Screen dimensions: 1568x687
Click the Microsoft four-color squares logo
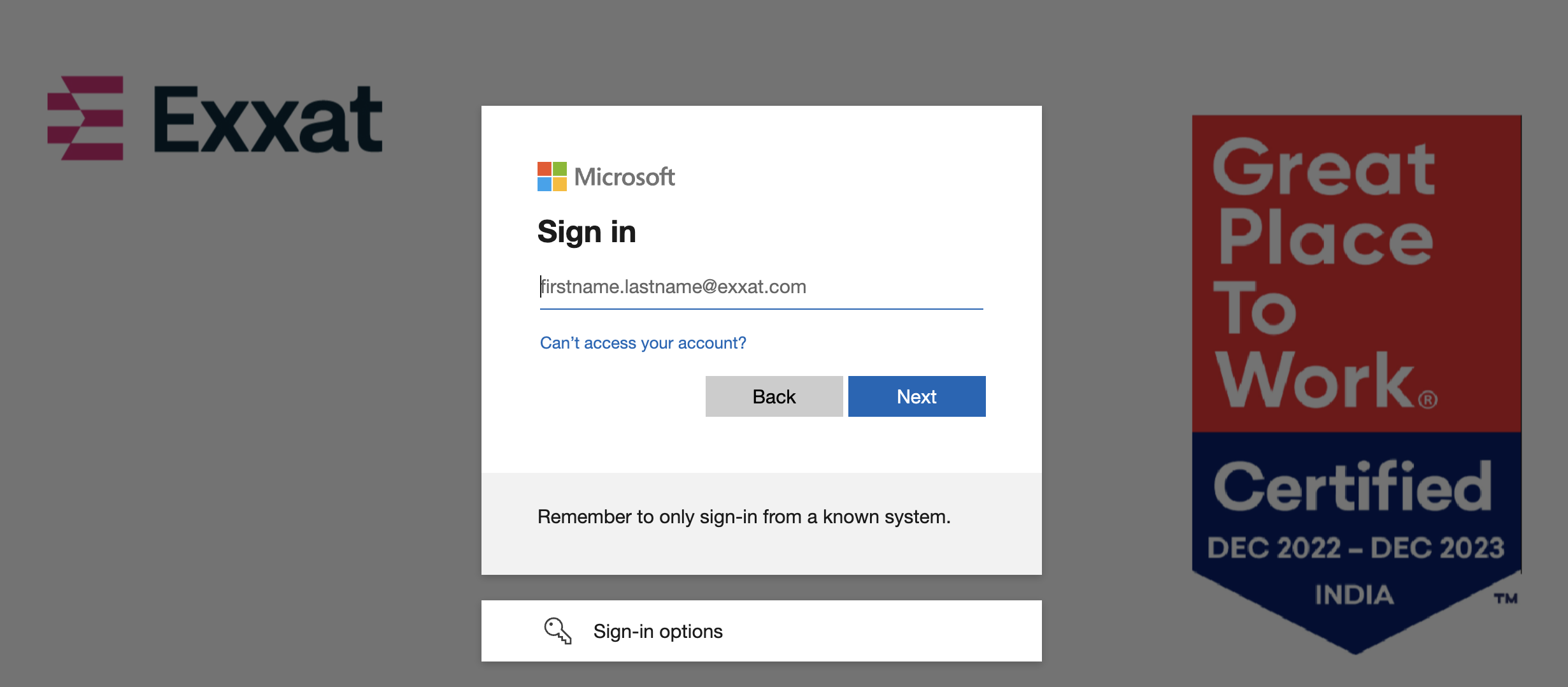[x=552, y=177]
